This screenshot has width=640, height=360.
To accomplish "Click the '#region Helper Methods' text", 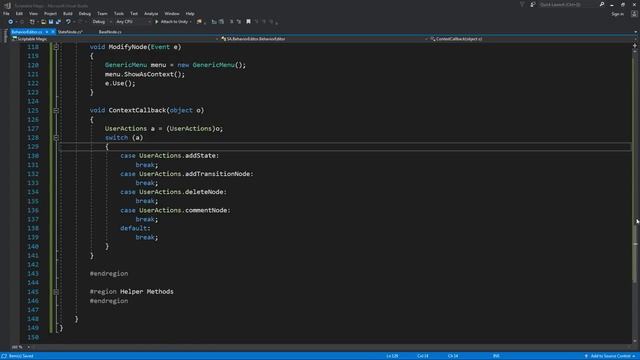I will pos(131,291).
